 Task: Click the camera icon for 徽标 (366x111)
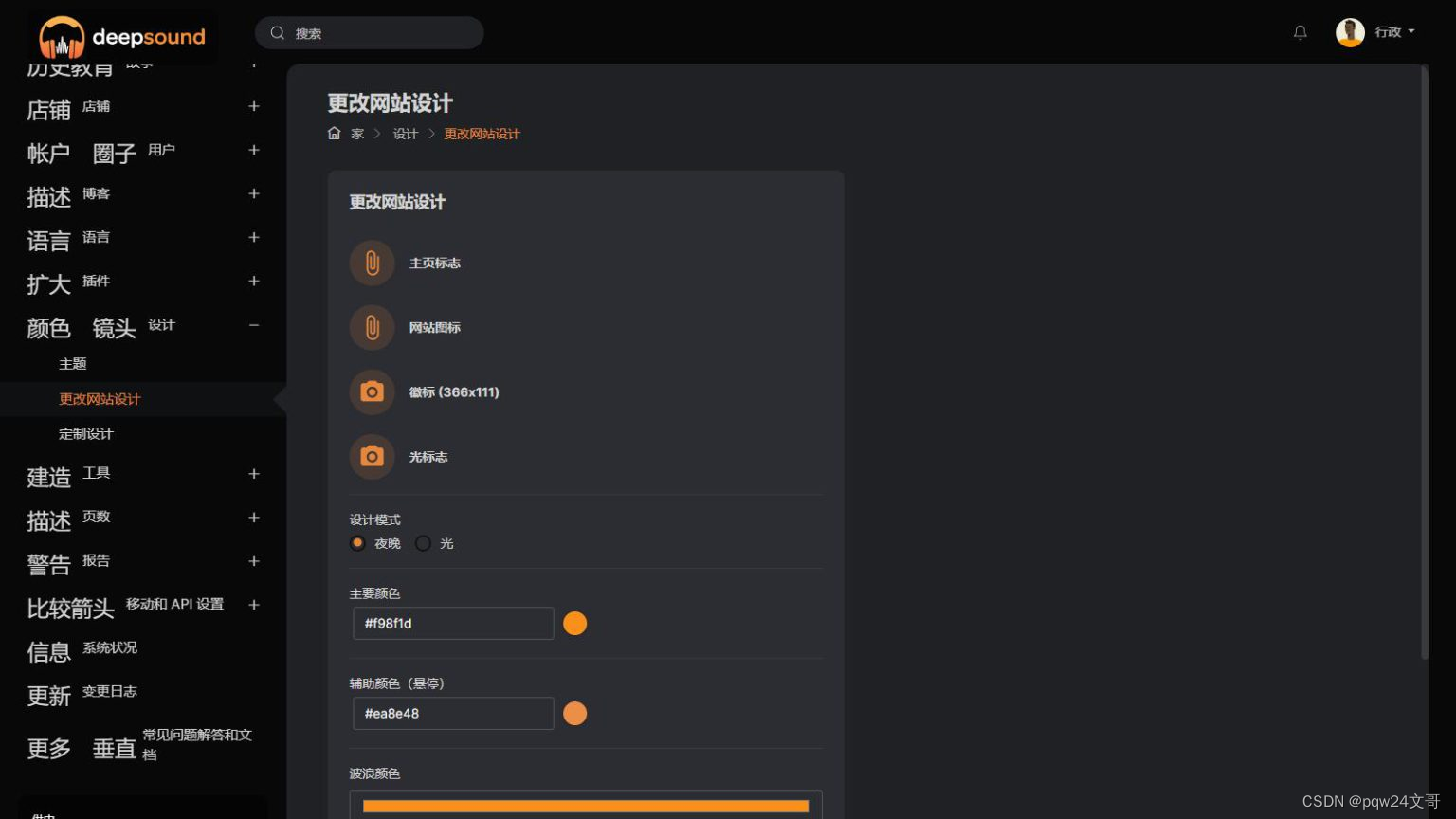point(372,391)
